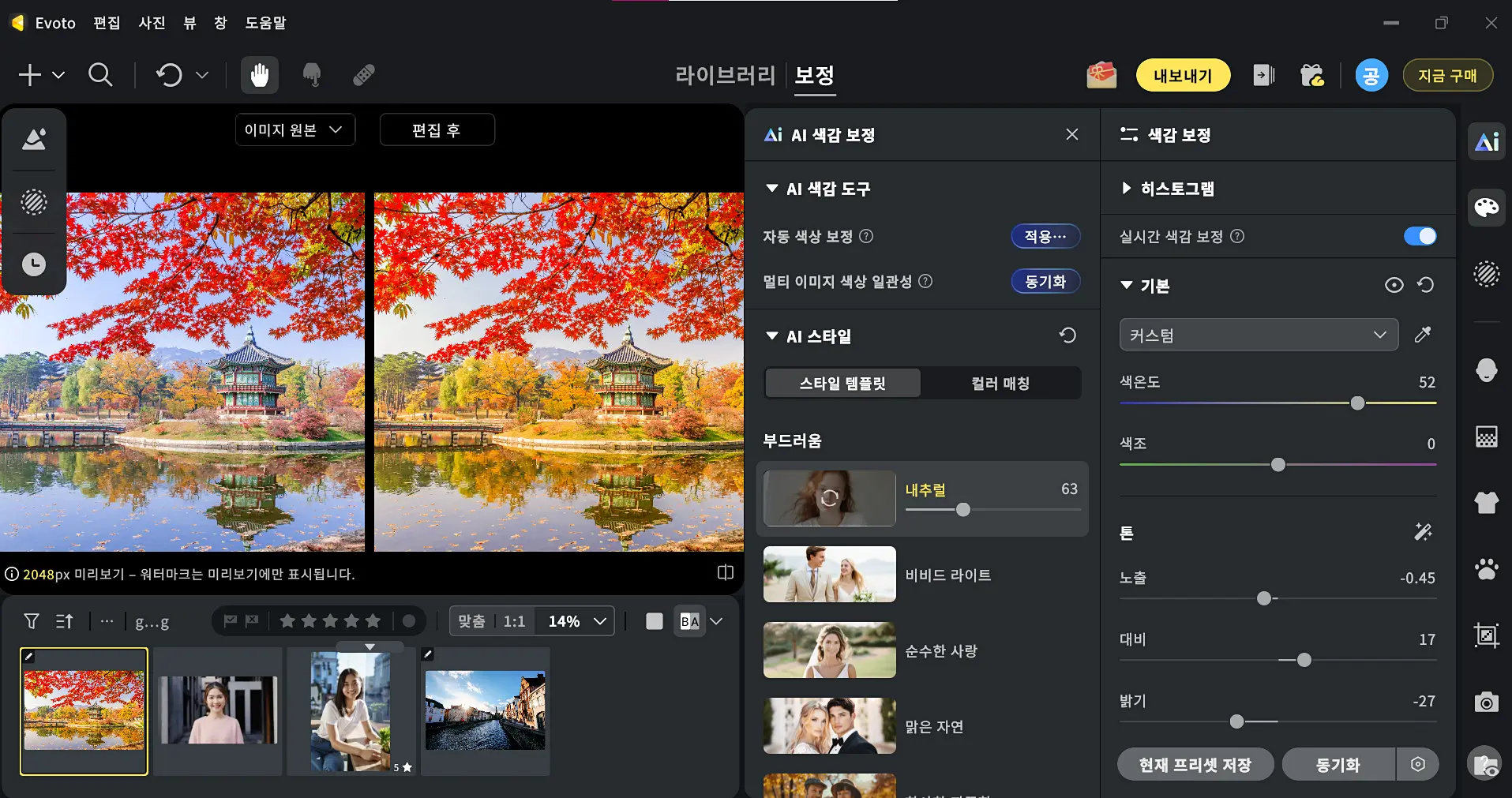Open the color adjustment palette panel
The image size is (1512, 798).
(x=1487, y=208)
